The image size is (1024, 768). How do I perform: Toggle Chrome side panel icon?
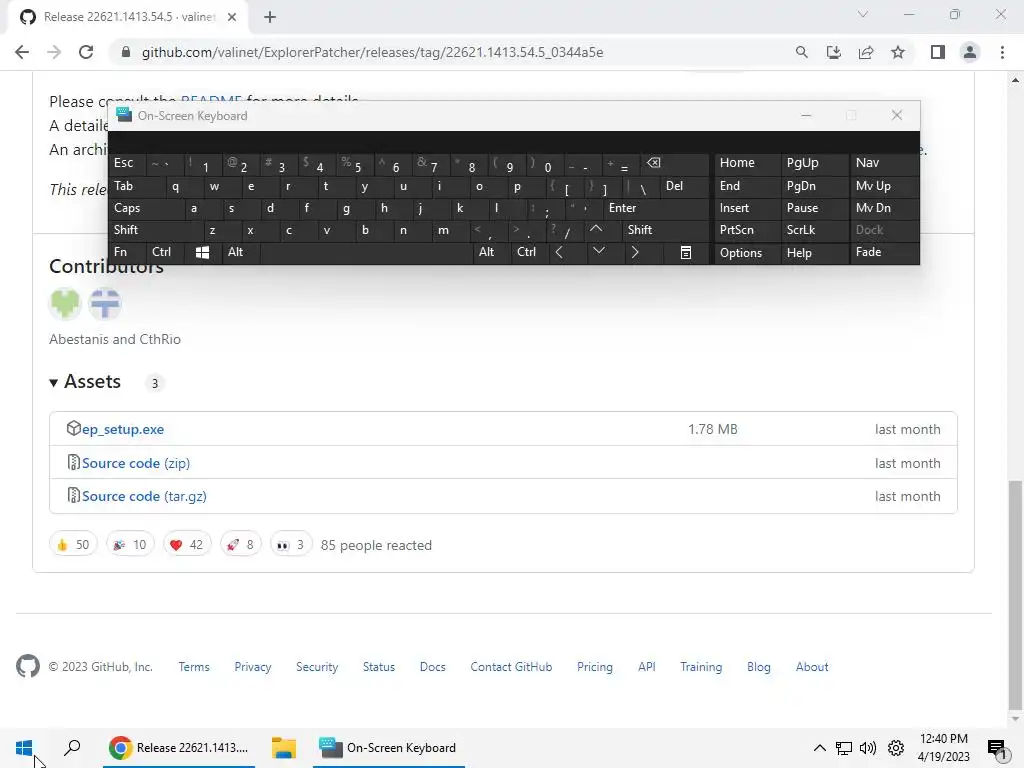coord(938,52)
